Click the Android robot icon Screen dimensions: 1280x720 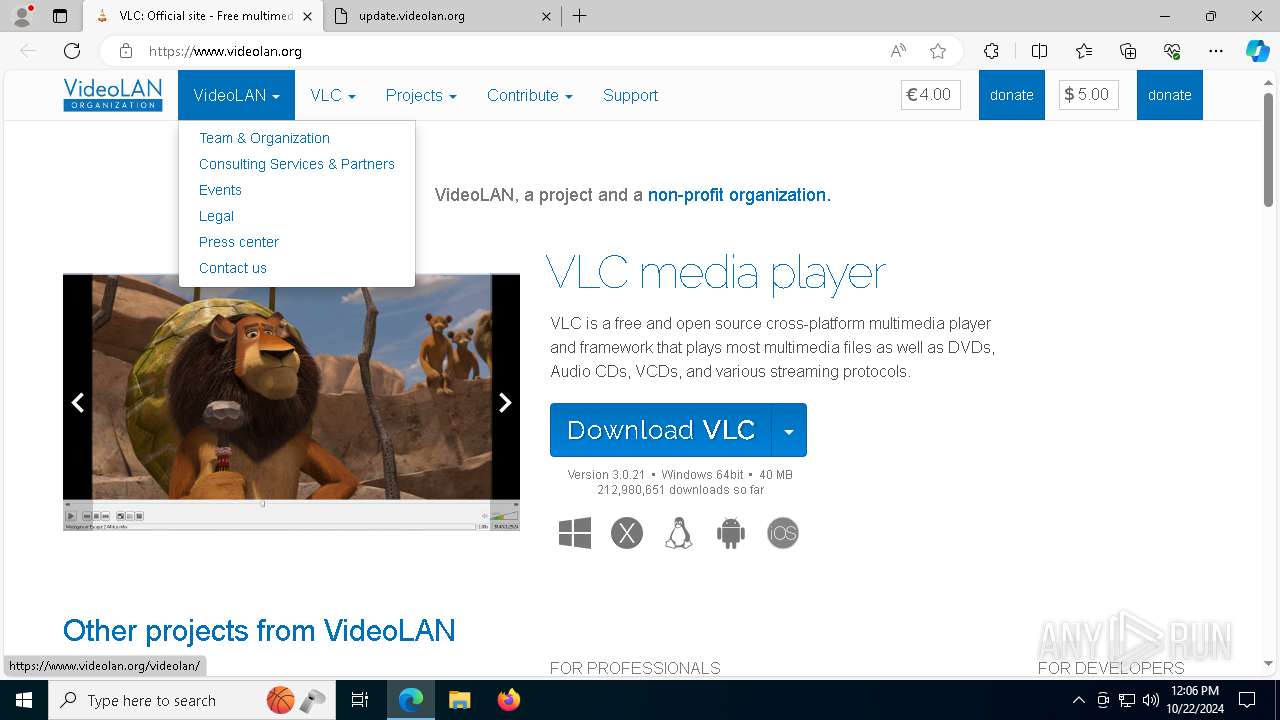pos(731,533)
